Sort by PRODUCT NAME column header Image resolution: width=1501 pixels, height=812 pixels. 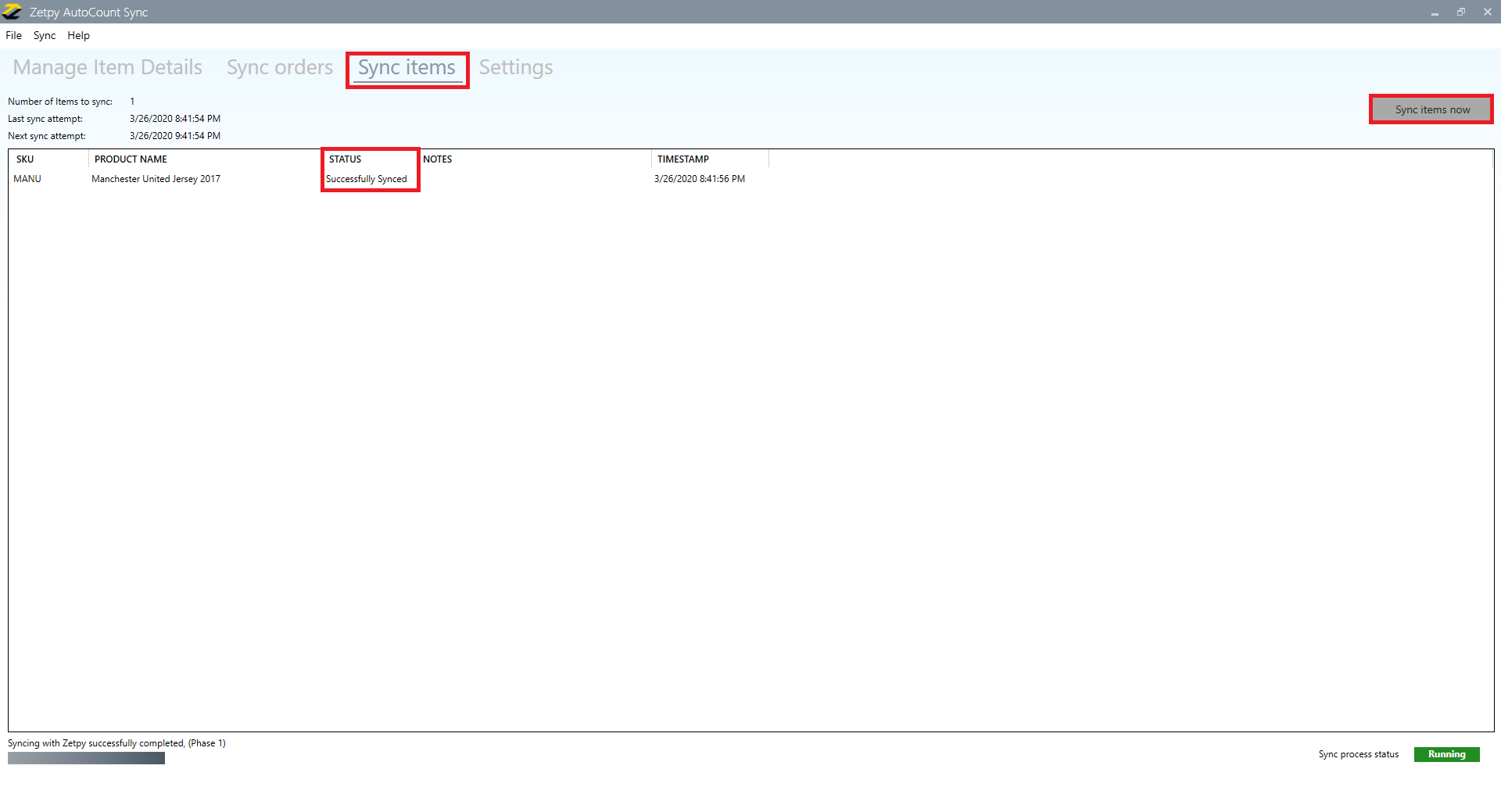tap(206, 159)
